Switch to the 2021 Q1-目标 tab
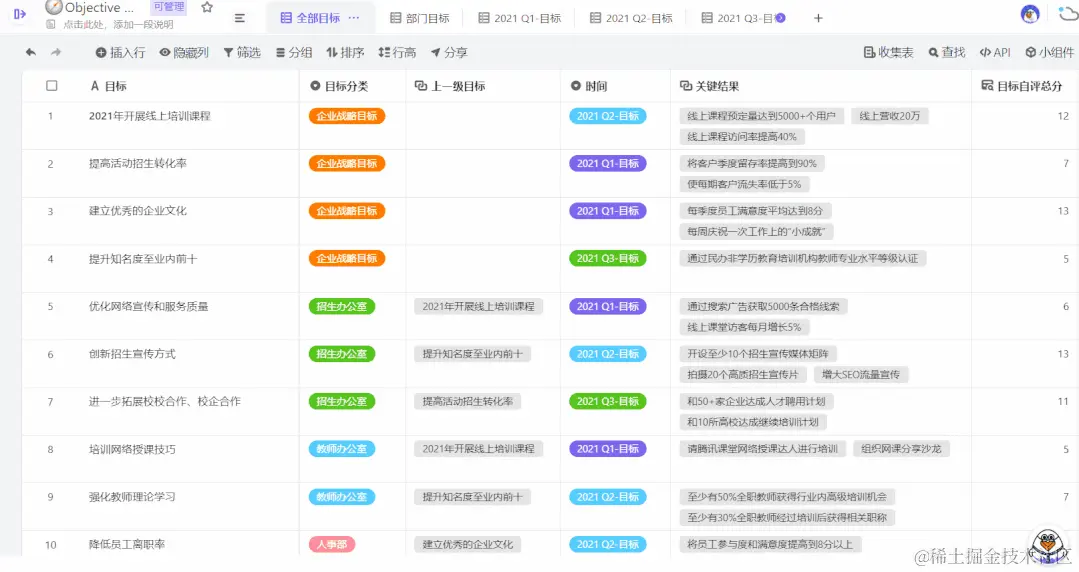Image resolution: width=1079 pixels, height=572 pixels. (520, 19)
